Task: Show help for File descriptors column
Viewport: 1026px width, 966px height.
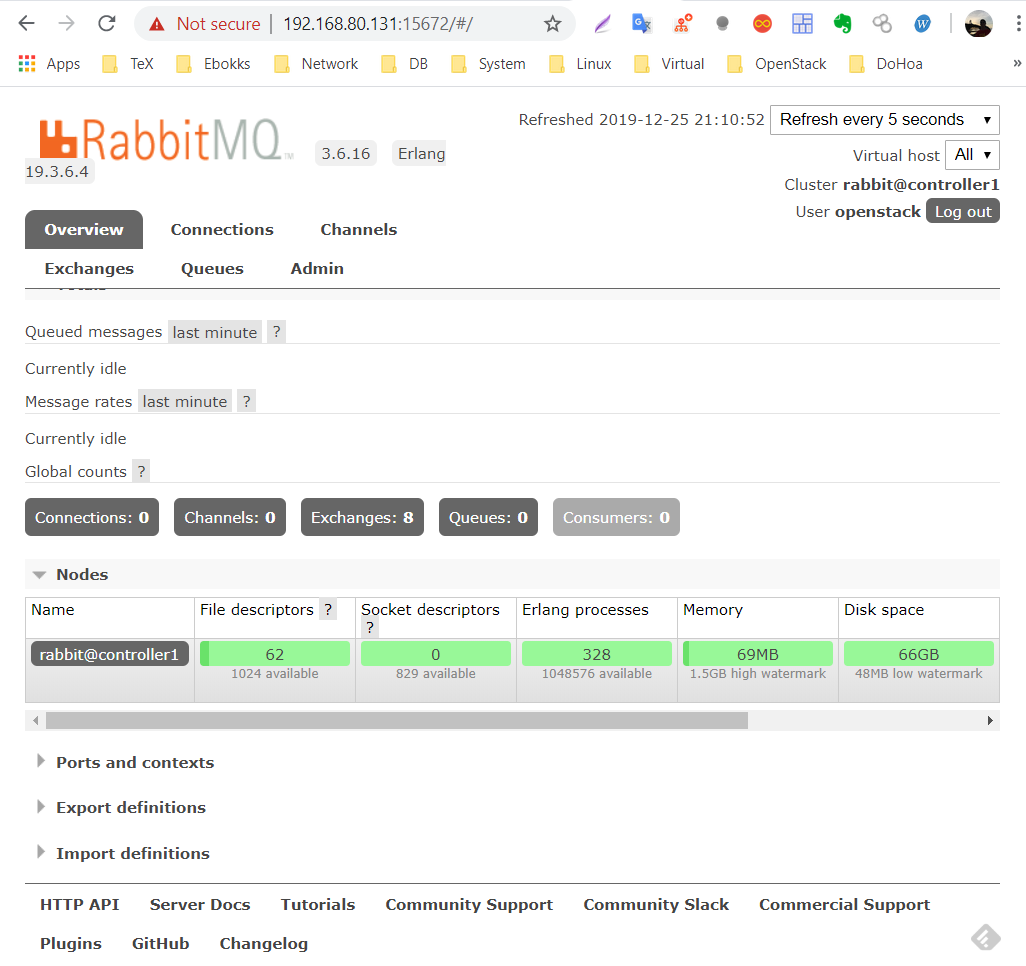Action: tap(328, 610)
